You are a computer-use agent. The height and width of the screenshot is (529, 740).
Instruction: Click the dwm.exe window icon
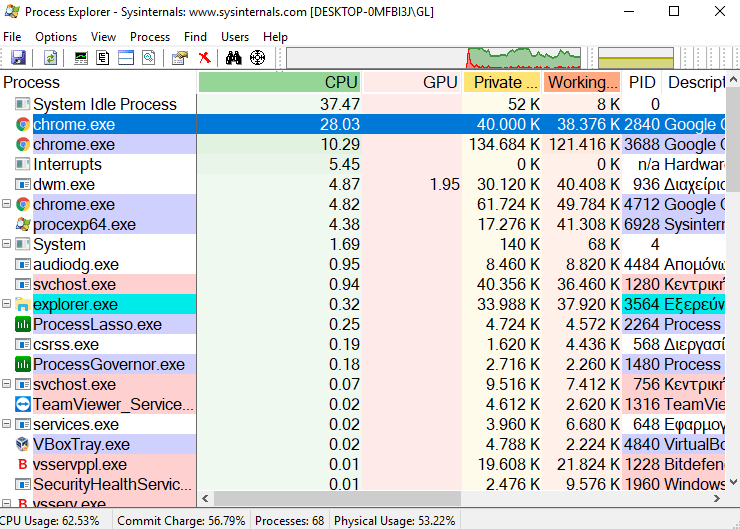point(23,185)
